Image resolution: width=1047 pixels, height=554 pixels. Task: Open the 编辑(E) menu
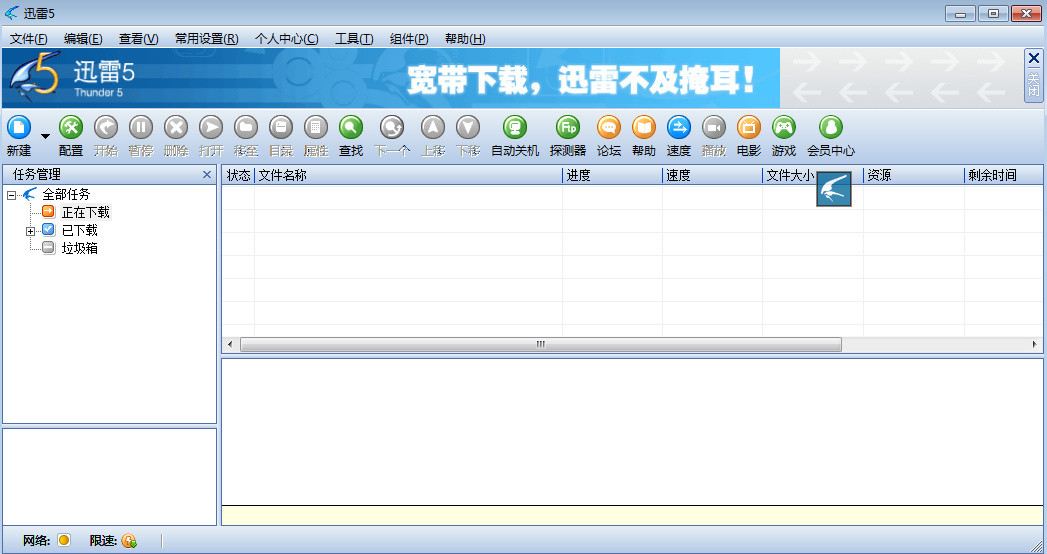pyautogui.click(x=83, y=39)
